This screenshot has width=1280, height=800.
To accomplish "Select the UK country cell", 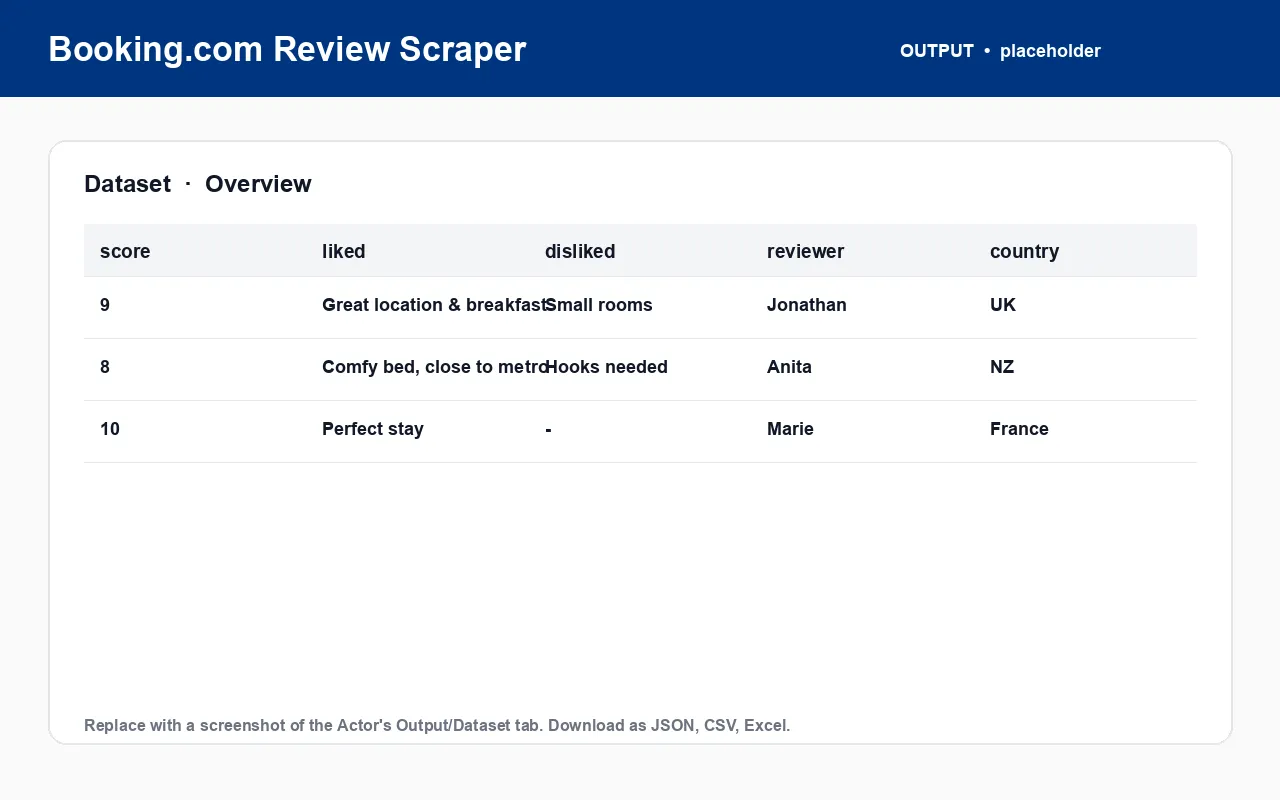I will pyautogui.click(x=1003, y=305).
